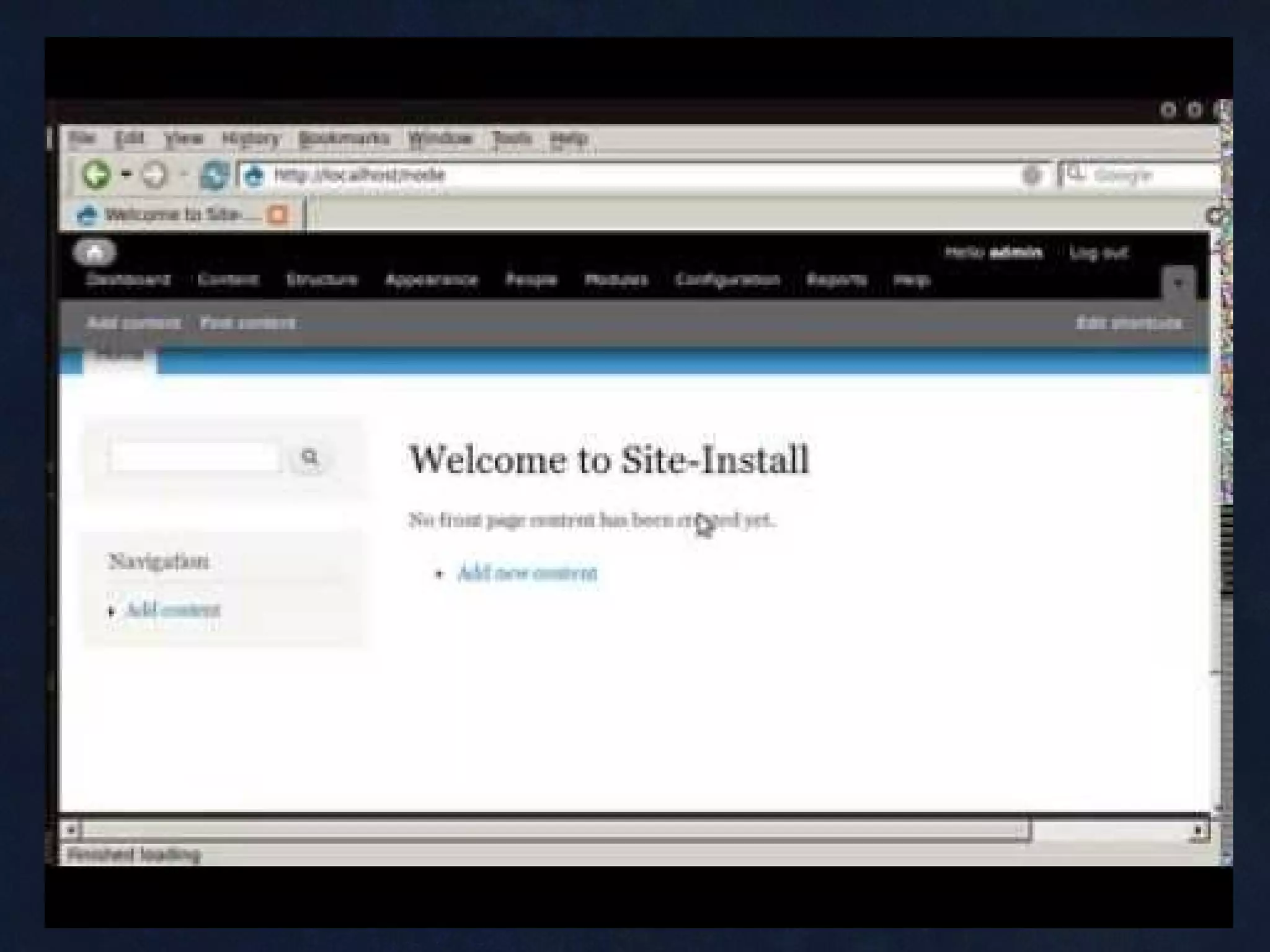
Task: Collapse the shortcut bar toggle arrow
Action: (x=1178, y=284)
